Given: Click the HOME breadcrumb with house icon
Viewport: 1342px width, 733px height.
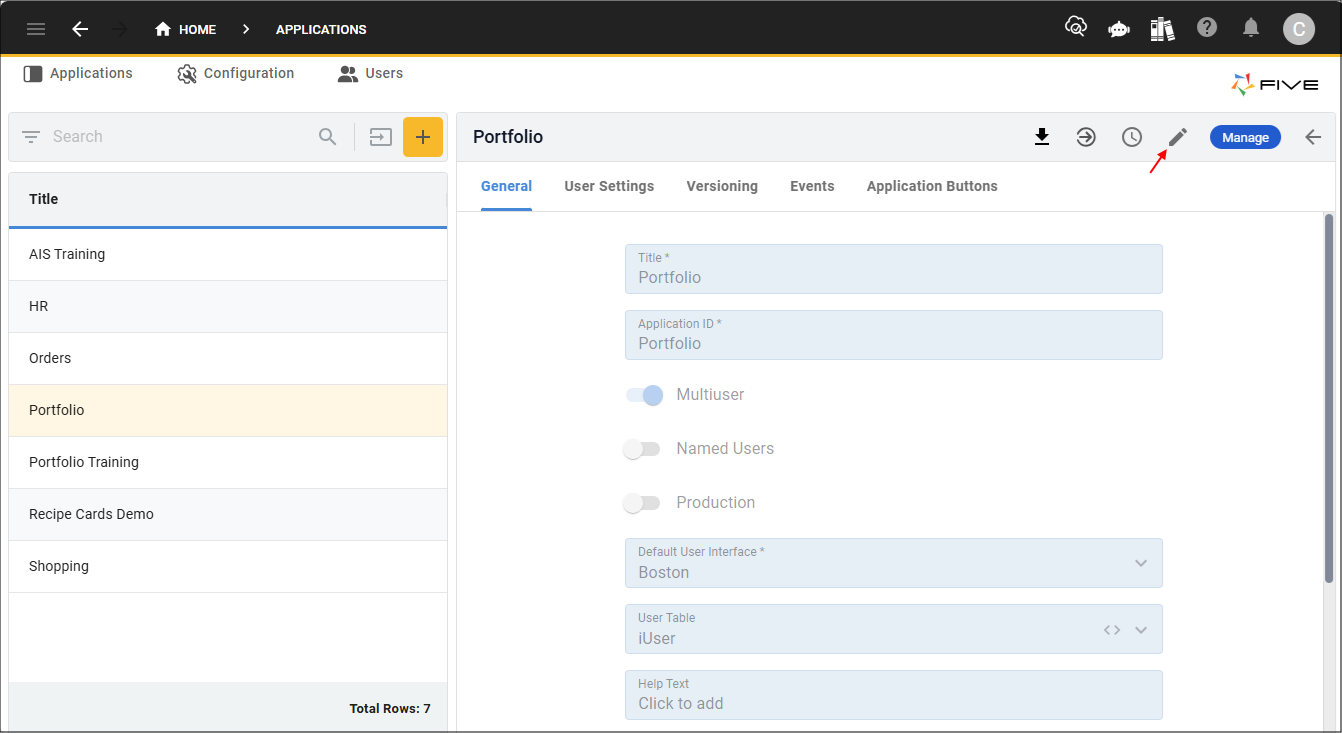Looking at the screenshot, I should pos(185,29).
